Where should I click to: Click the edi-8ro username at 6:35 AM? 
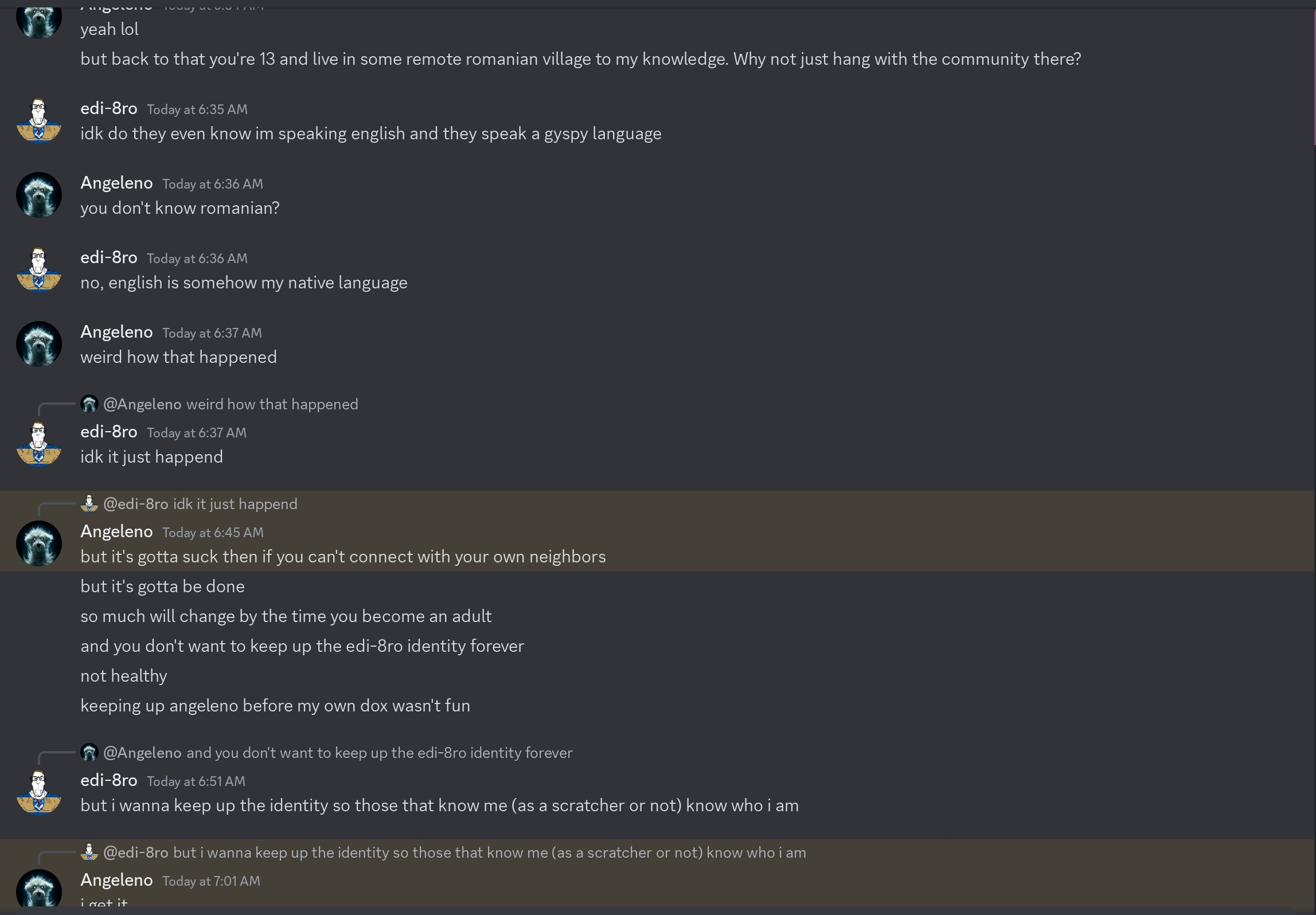109,108
